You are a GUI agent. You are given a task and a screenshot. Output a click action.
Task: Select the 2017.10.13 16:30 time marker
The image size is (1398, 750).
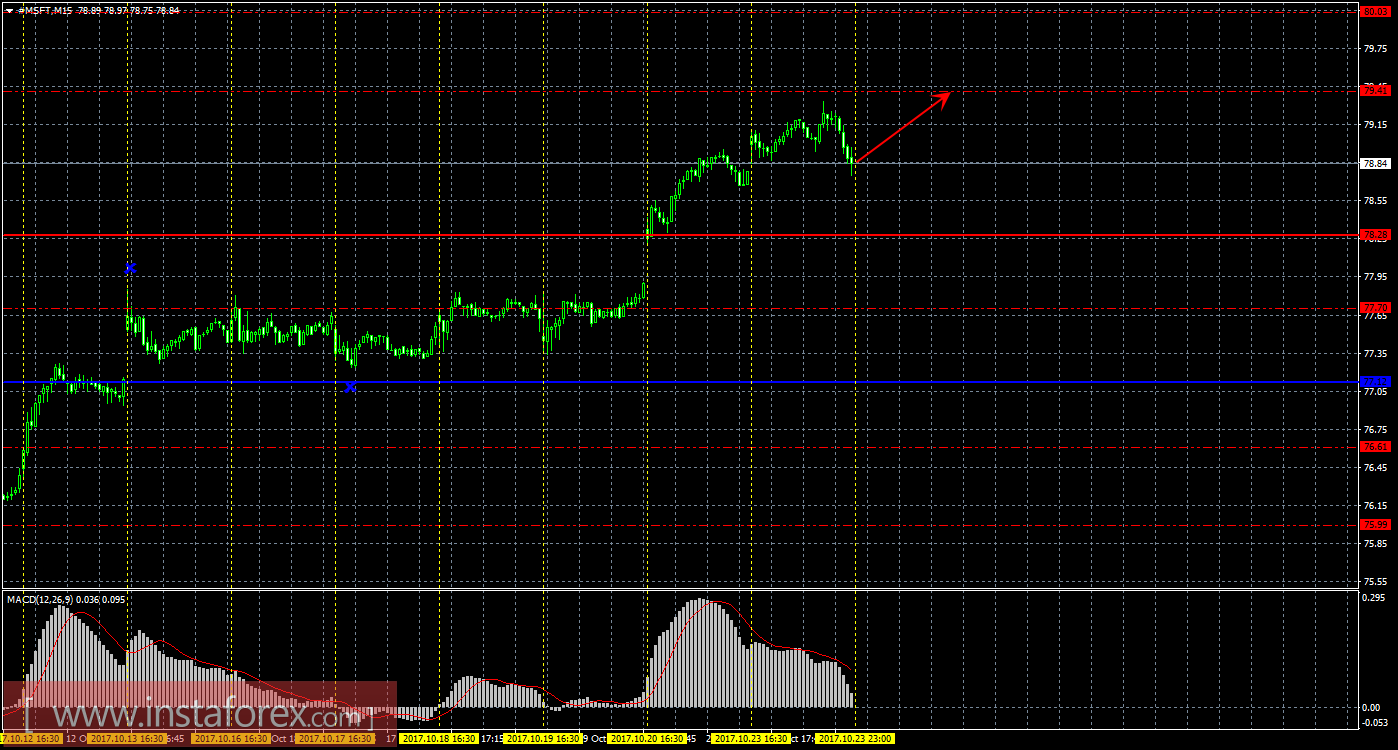point(125,739)
